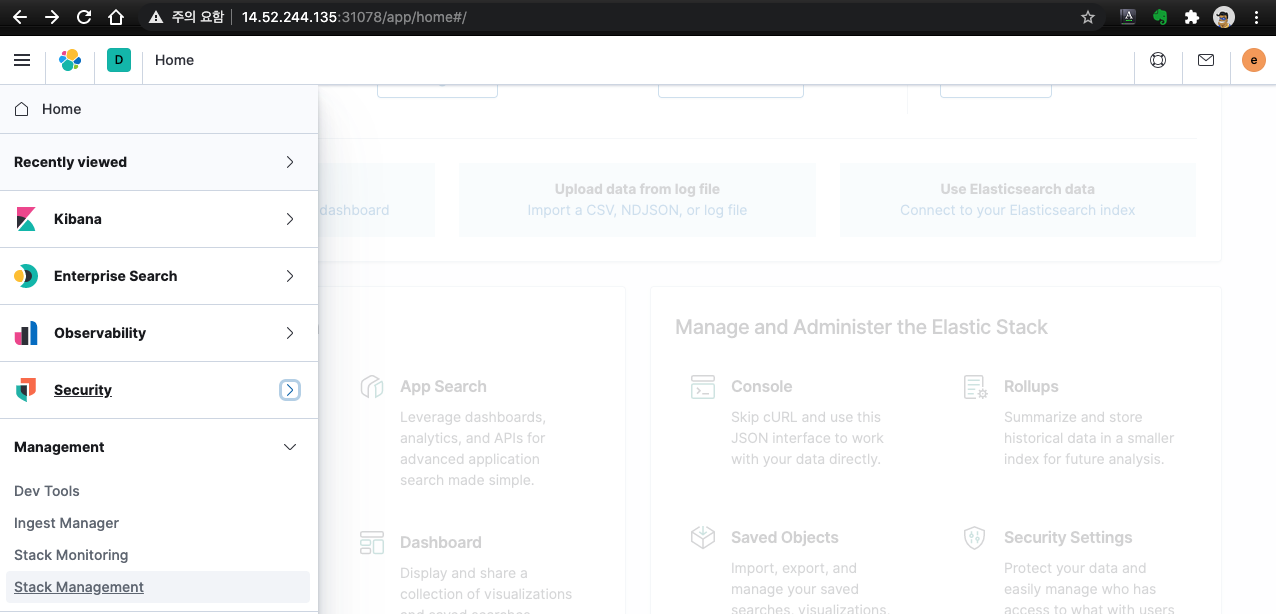Reload the page with refresh icon
The image size is (1276, 614).
pyautogui.click(x=84, y=17)
